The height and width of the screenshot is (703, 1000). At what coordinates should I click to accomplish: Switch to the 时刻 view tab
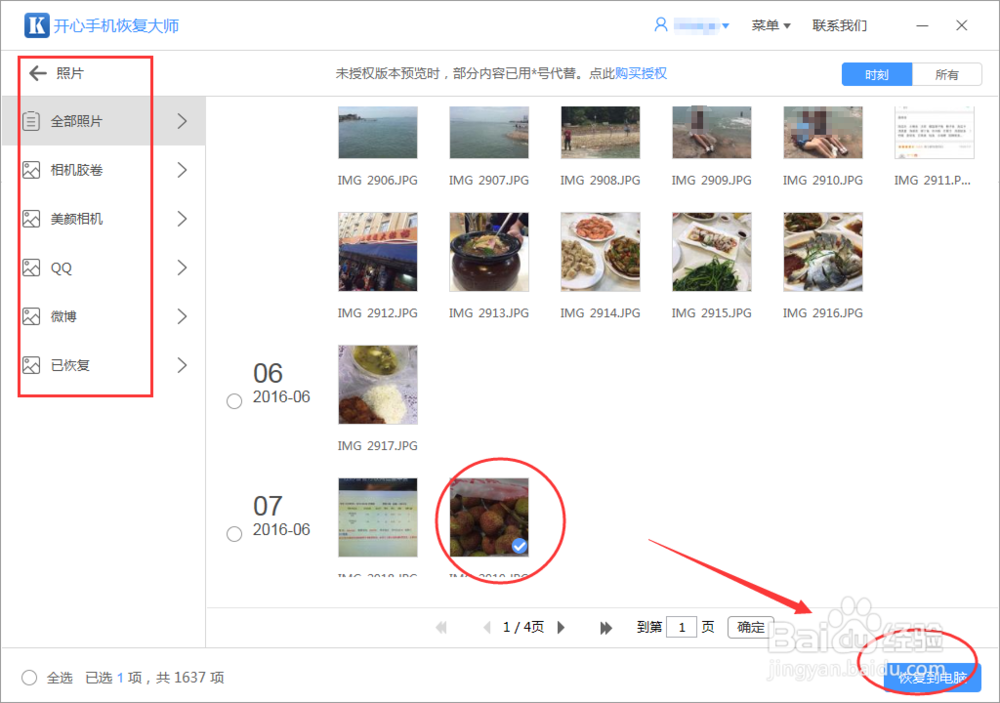click(876, 74)
